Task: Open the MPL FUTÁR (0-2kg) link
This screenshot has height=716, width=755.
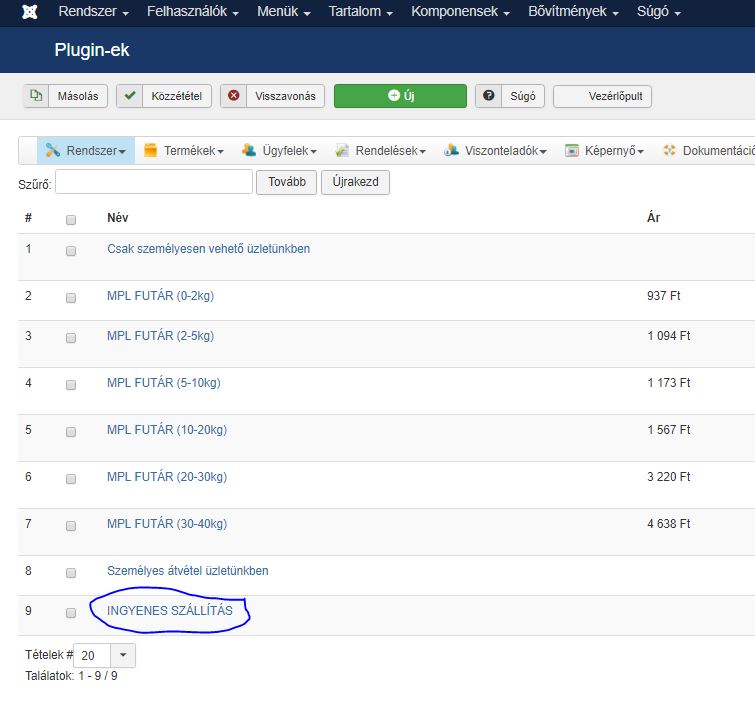Action: coord(160,296)
